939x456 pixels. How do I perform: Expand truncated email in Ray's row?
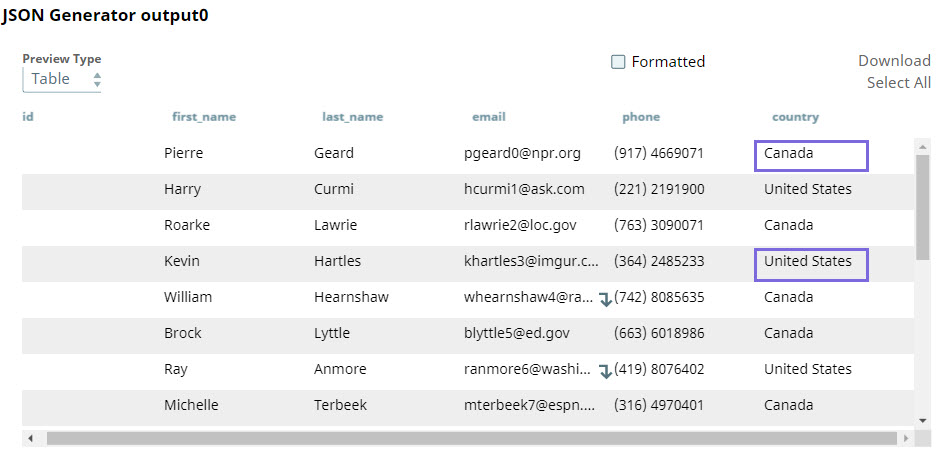(x=605, y=371)
